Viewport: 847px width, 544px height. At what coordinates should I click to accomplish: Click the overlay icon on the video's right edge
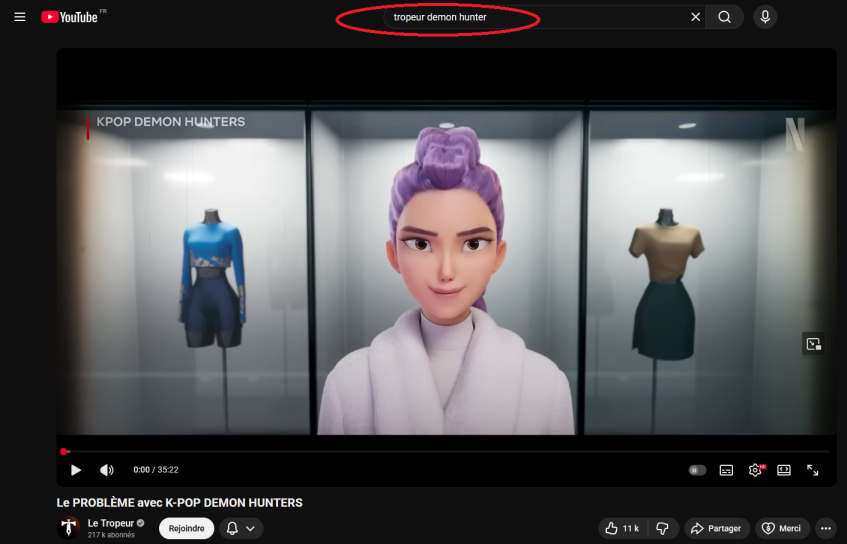click(x=813, y=344)
